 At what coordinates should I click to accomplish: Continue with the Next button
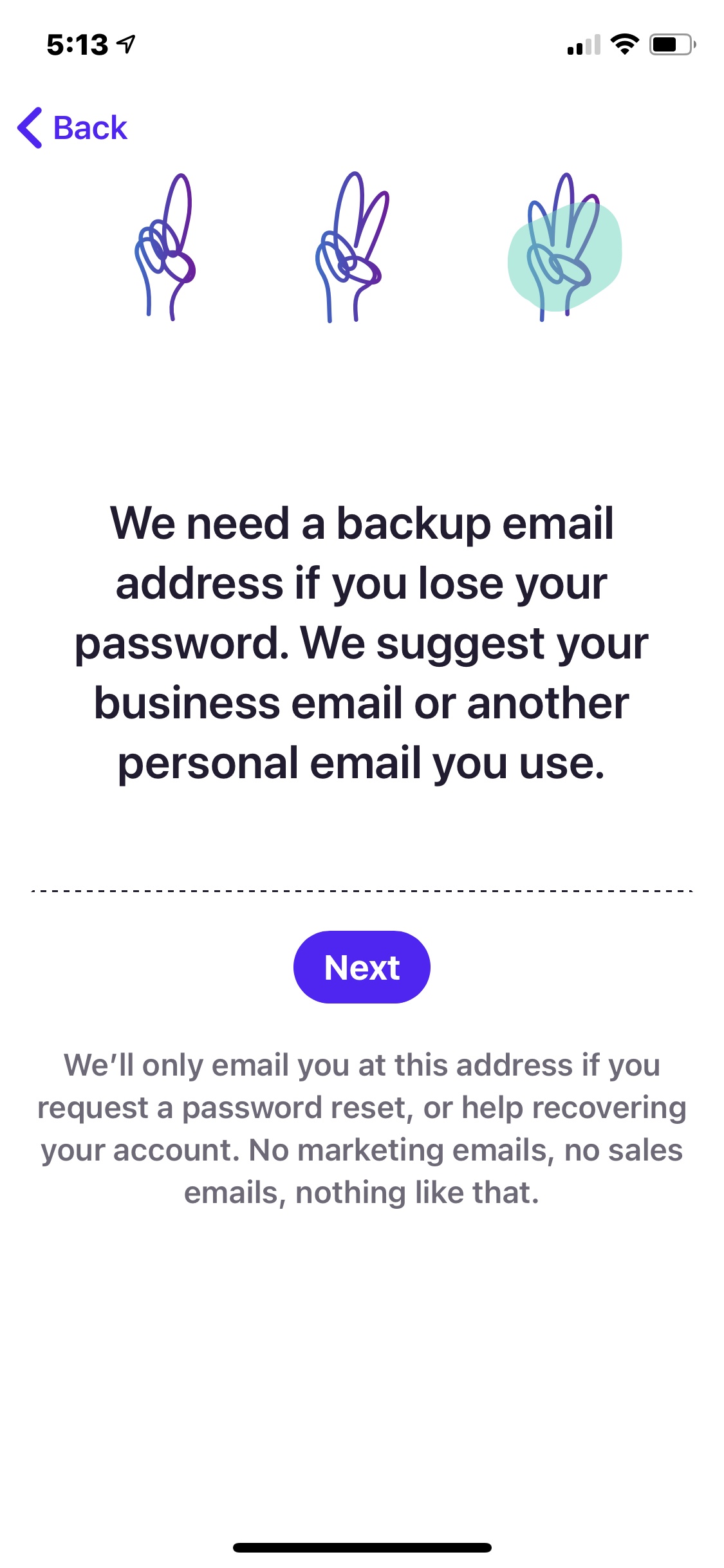click(x=362, y=967)
